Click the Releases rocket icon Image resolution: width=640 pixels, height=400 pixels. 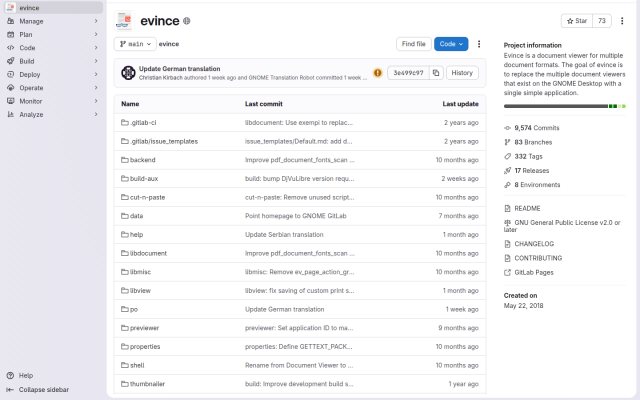507,171
